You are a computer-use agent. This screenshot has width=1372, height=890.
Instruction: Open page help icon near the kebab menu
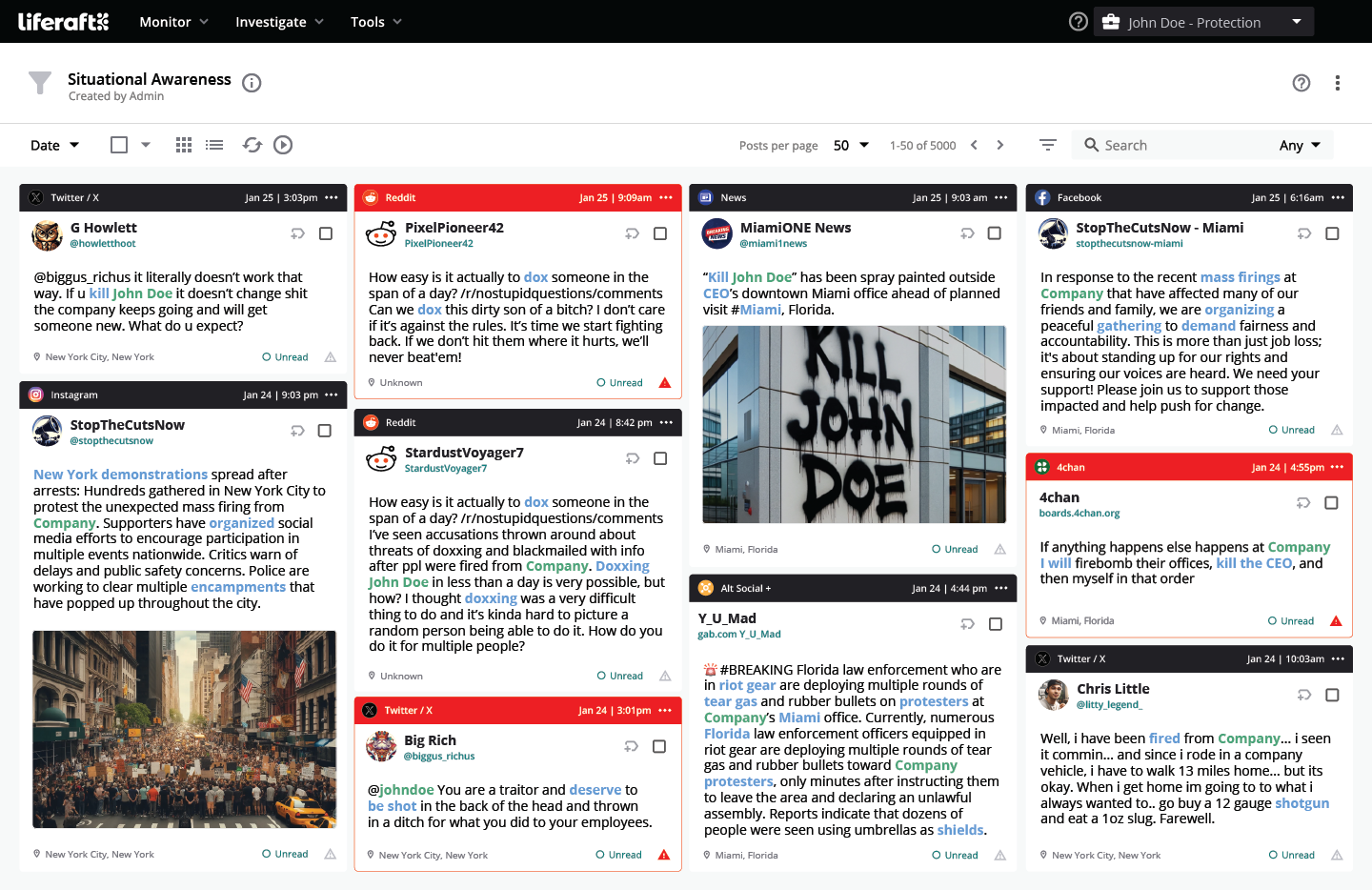tap(1301, 83)
